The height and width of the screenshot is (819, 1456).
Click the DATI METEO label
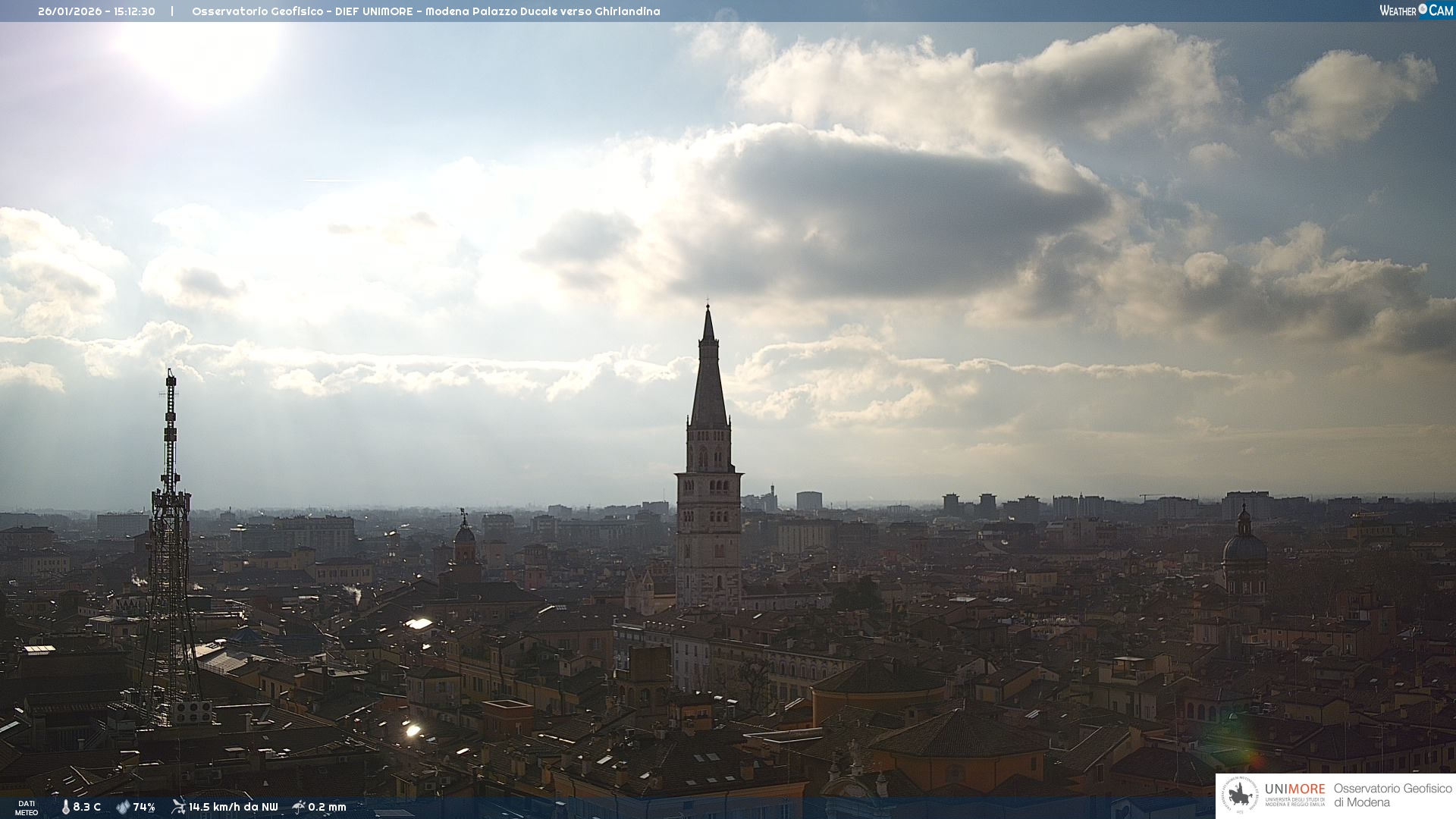tap(27, 808)
